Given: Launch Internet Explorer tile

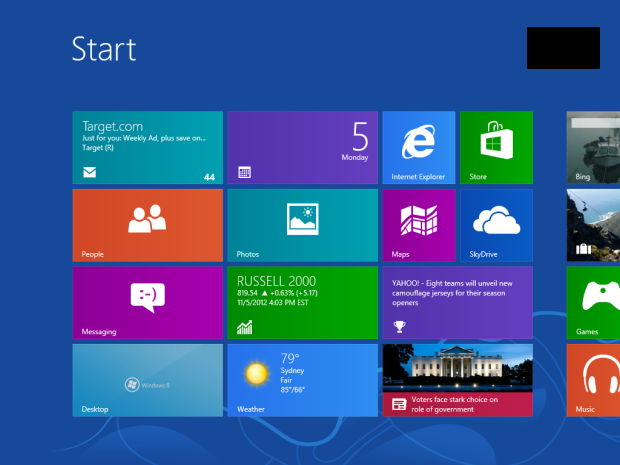Looking at the screenshot, I should pyautogui.click(x=419, y=147).
